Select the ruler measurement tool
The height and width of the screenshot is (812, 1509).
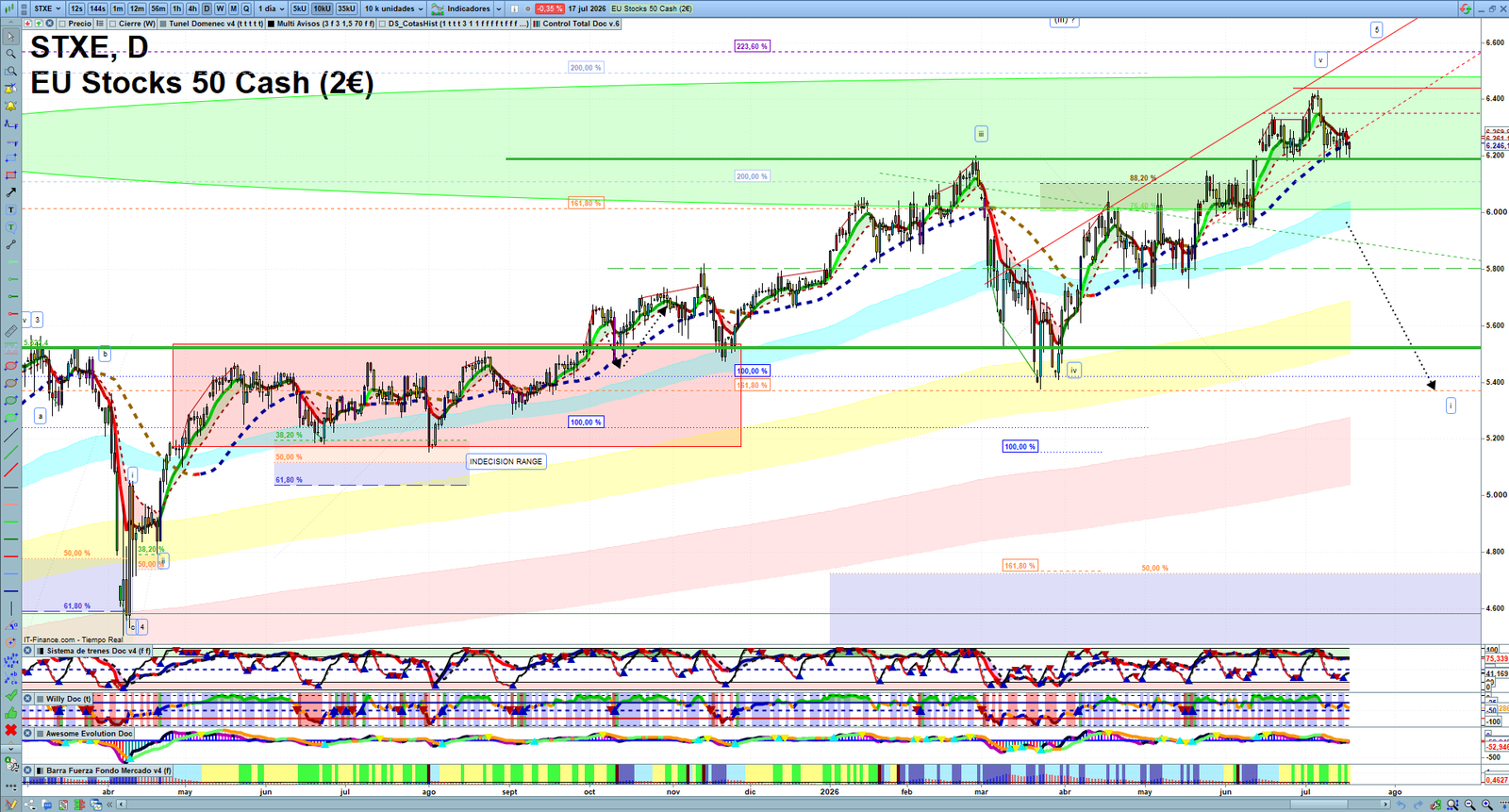point(11,332)
